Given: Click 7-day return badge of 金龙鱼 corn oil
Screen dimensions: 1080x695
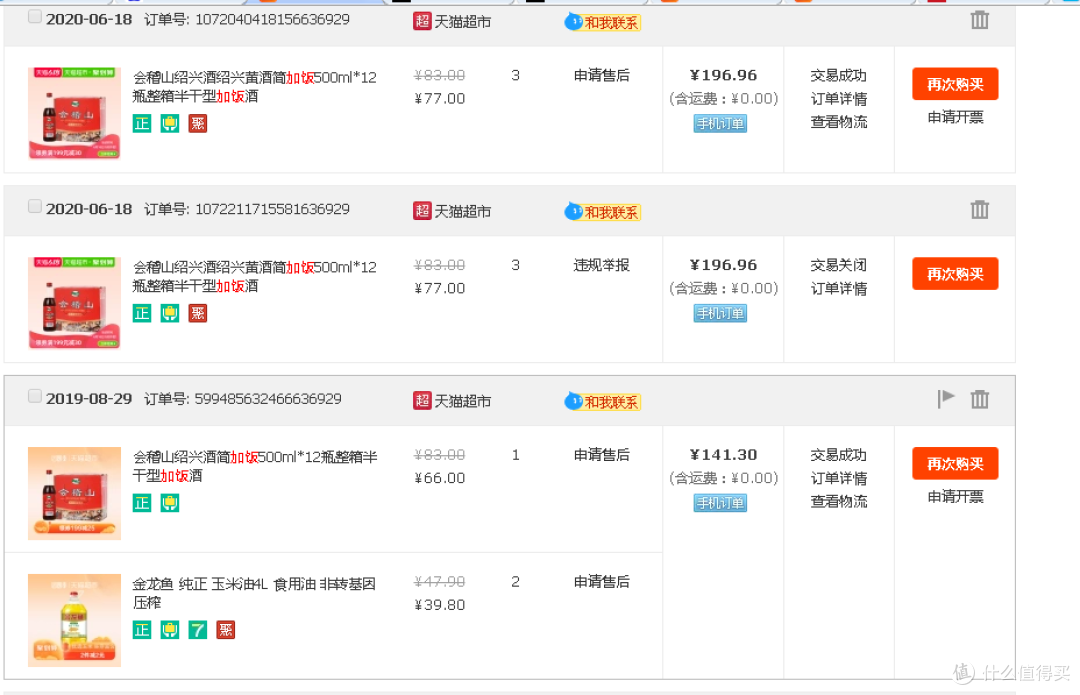Looking at the screenshot, I should pyautogui.click(x=198, y=630).
